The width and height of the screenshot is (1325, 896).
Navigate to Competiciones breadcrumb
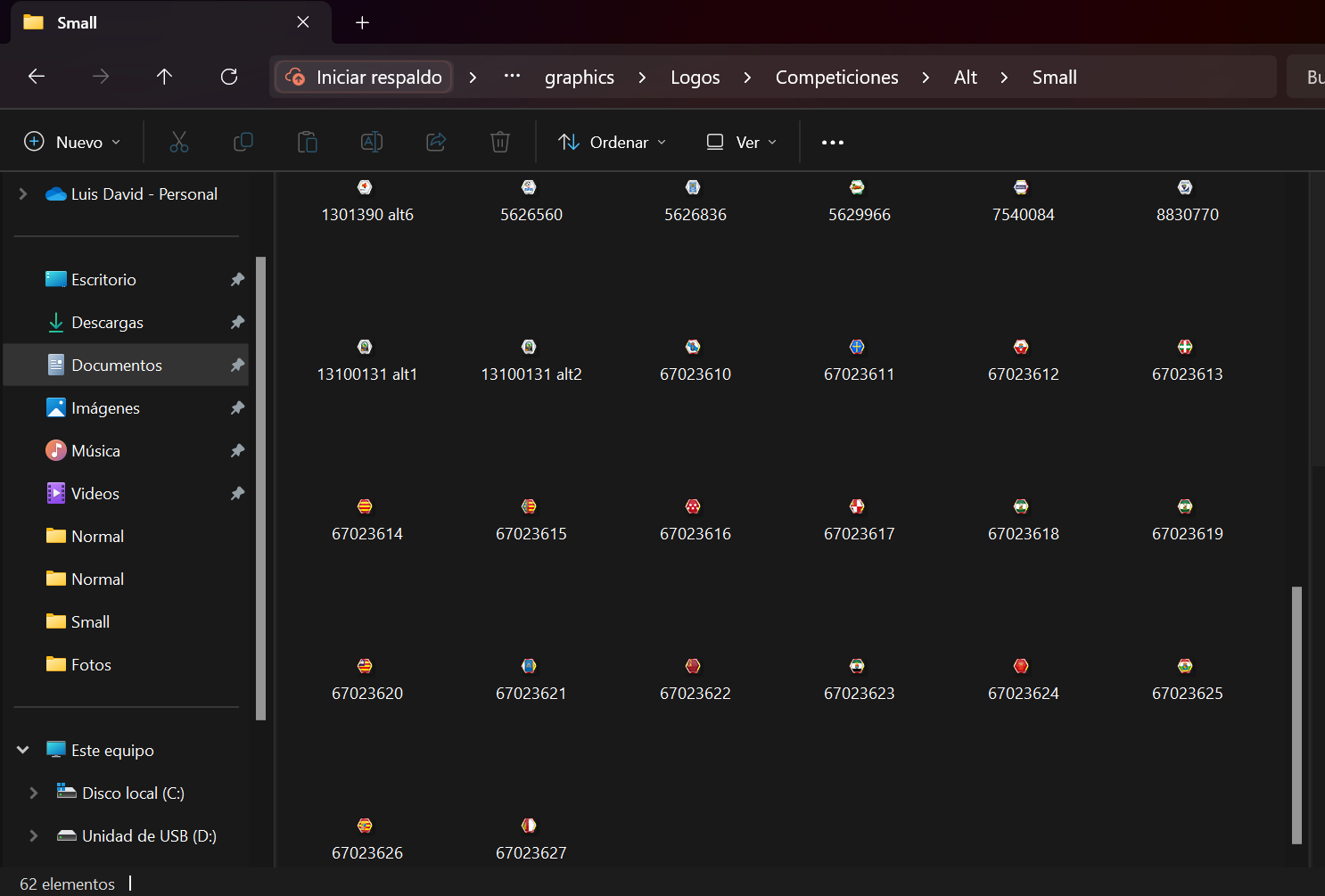tap(837, 78)
